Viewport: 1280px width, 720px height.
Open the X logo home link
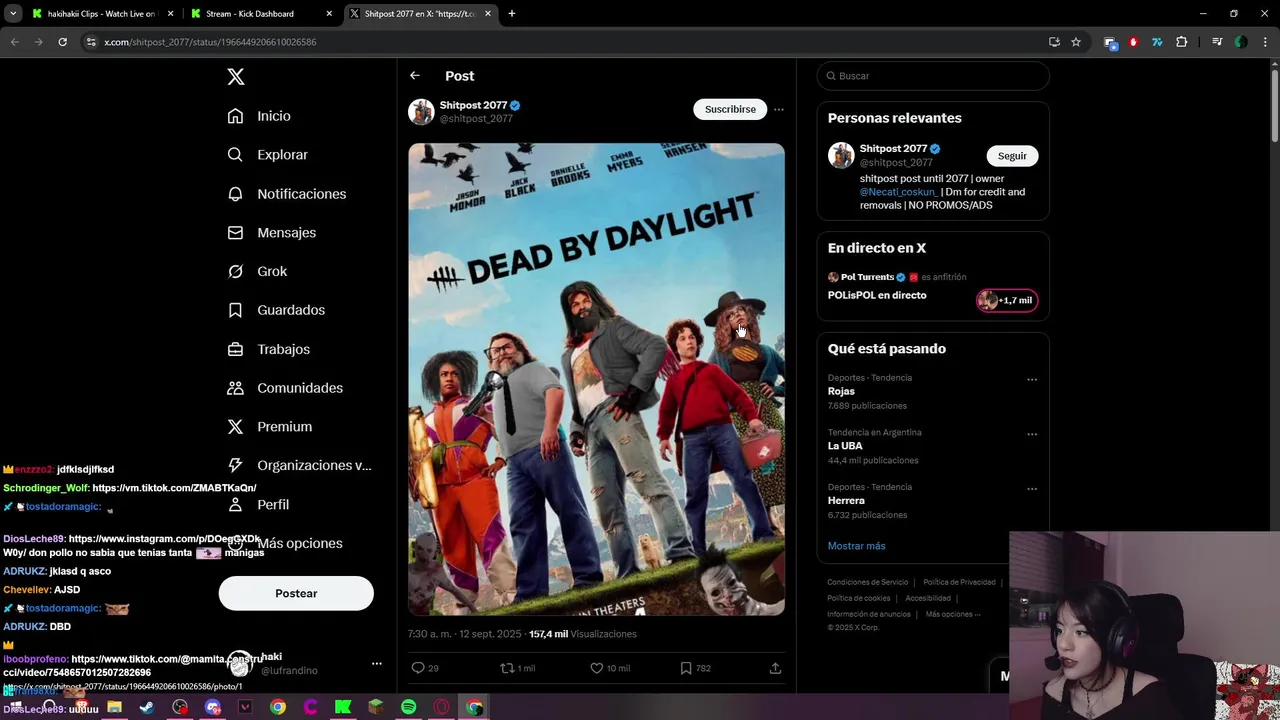235,77
